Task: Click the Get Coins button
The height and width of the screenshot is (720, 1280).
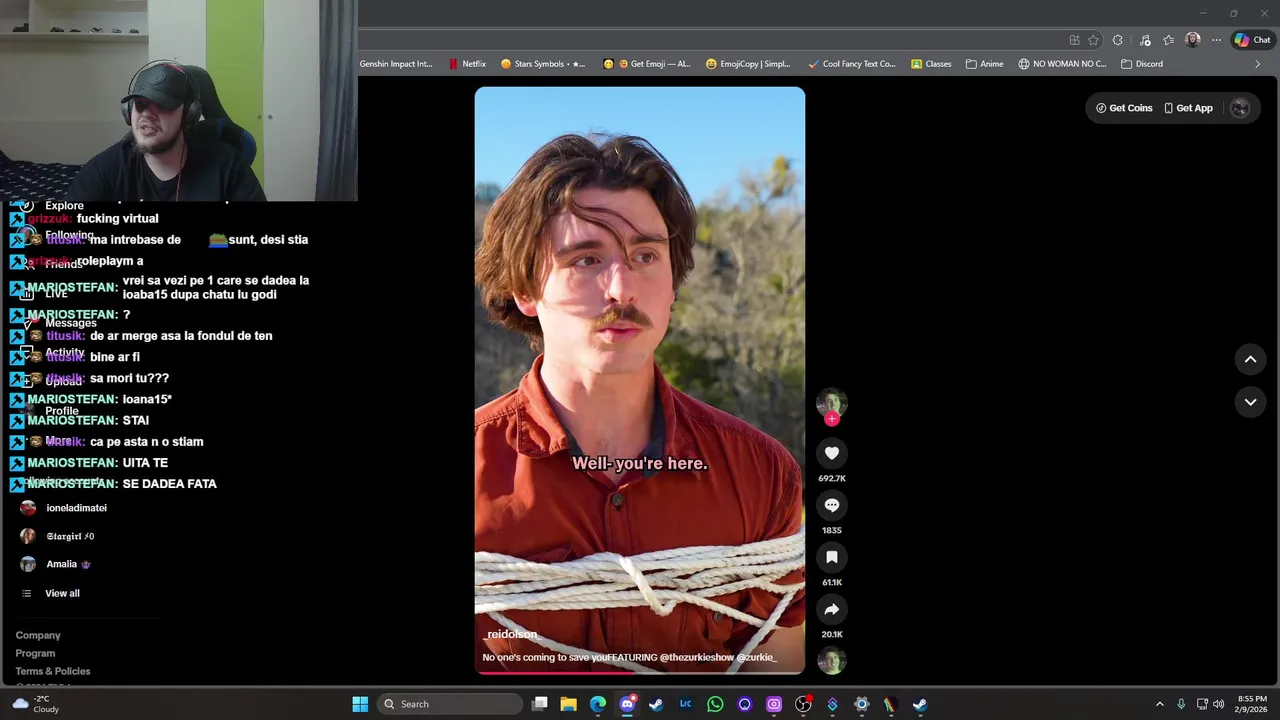Action: (x=1124, y=108)
